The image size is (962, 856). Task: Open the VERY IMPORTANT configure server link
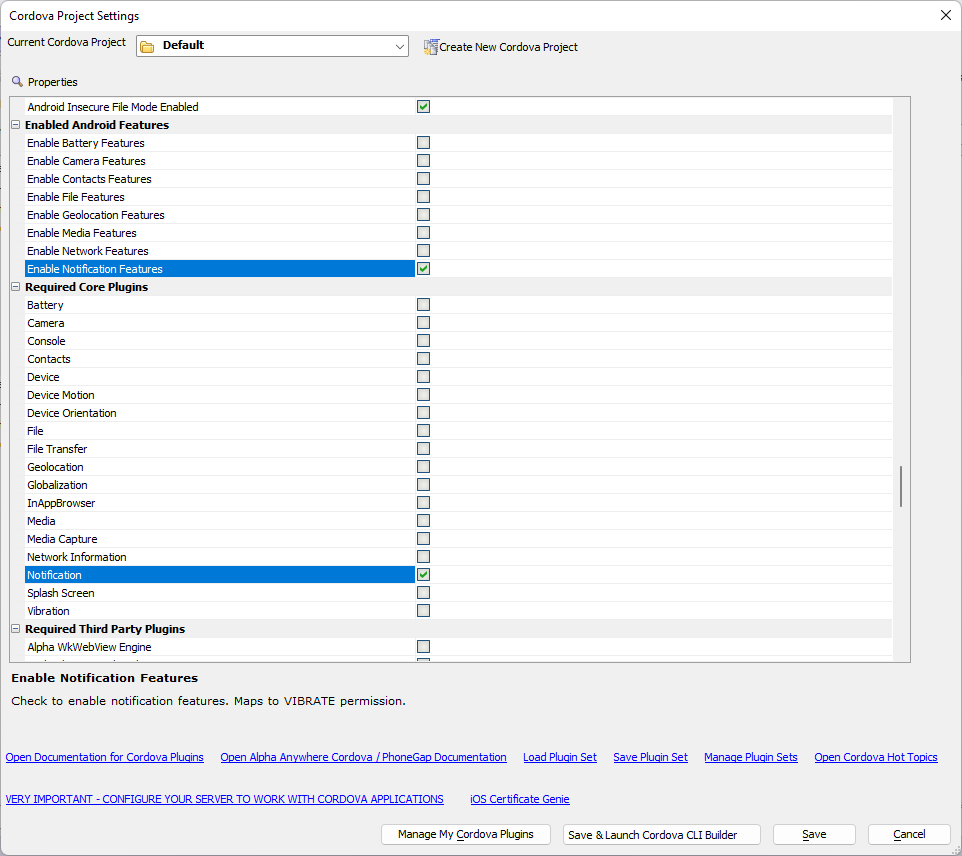pyautogui.click(x=225, y=799)
